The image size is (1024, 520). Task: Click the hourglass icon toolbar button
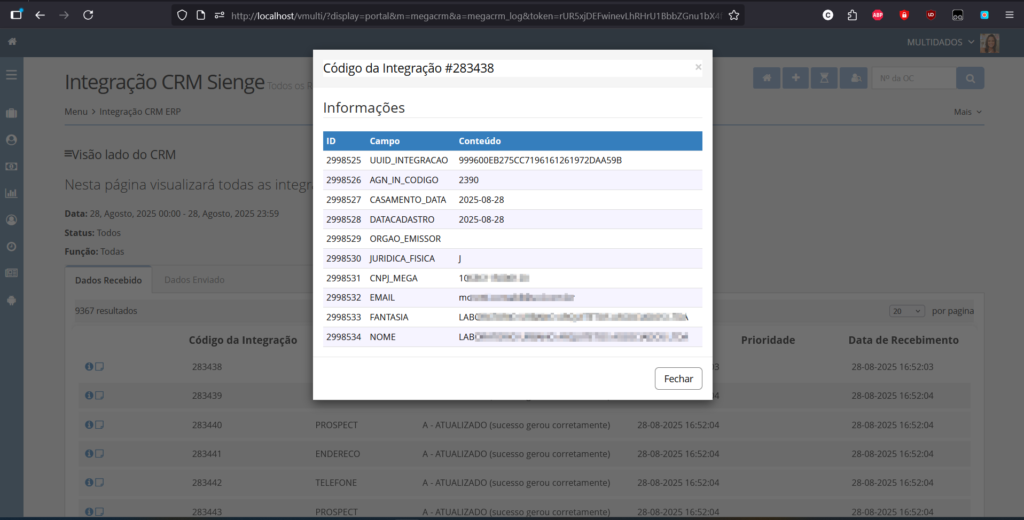(824, 79)
